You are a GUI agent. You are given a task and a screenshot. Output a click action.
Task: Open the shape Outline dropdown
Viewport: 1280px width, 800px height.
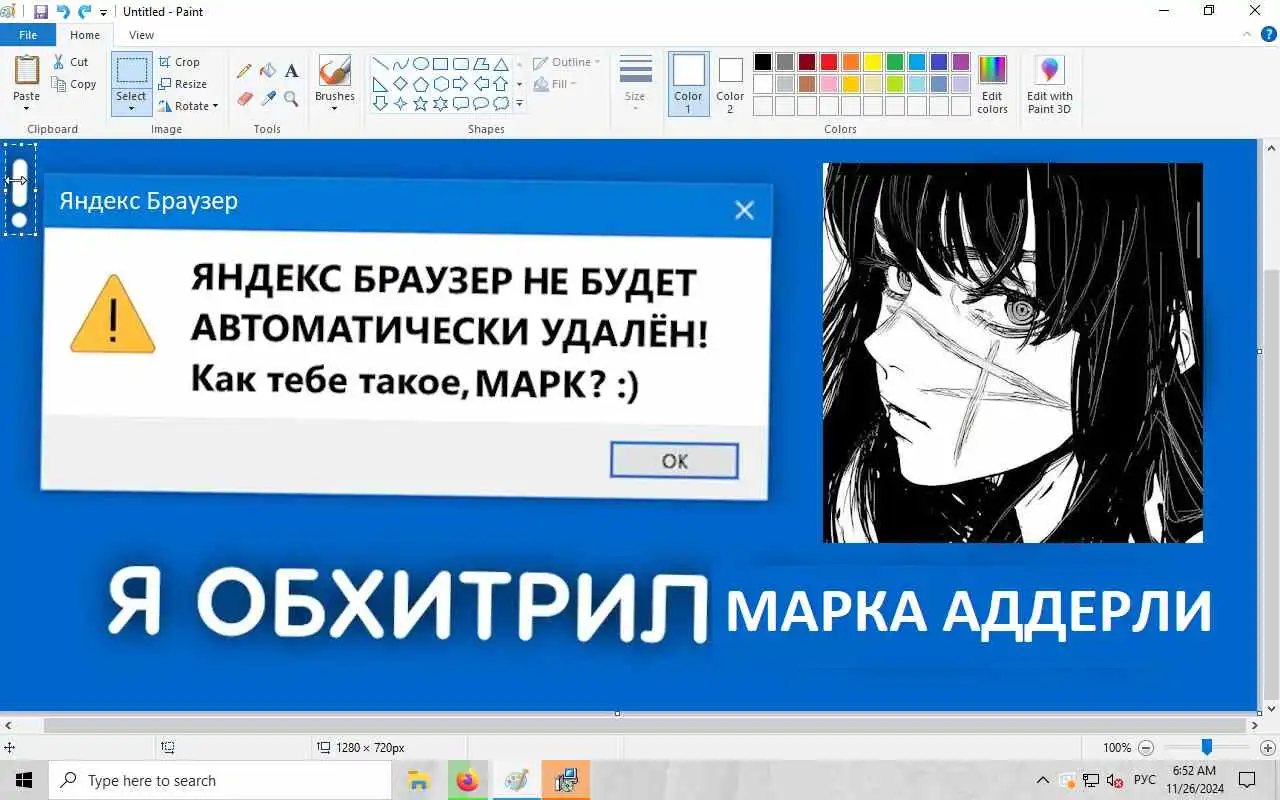(566, 62)
